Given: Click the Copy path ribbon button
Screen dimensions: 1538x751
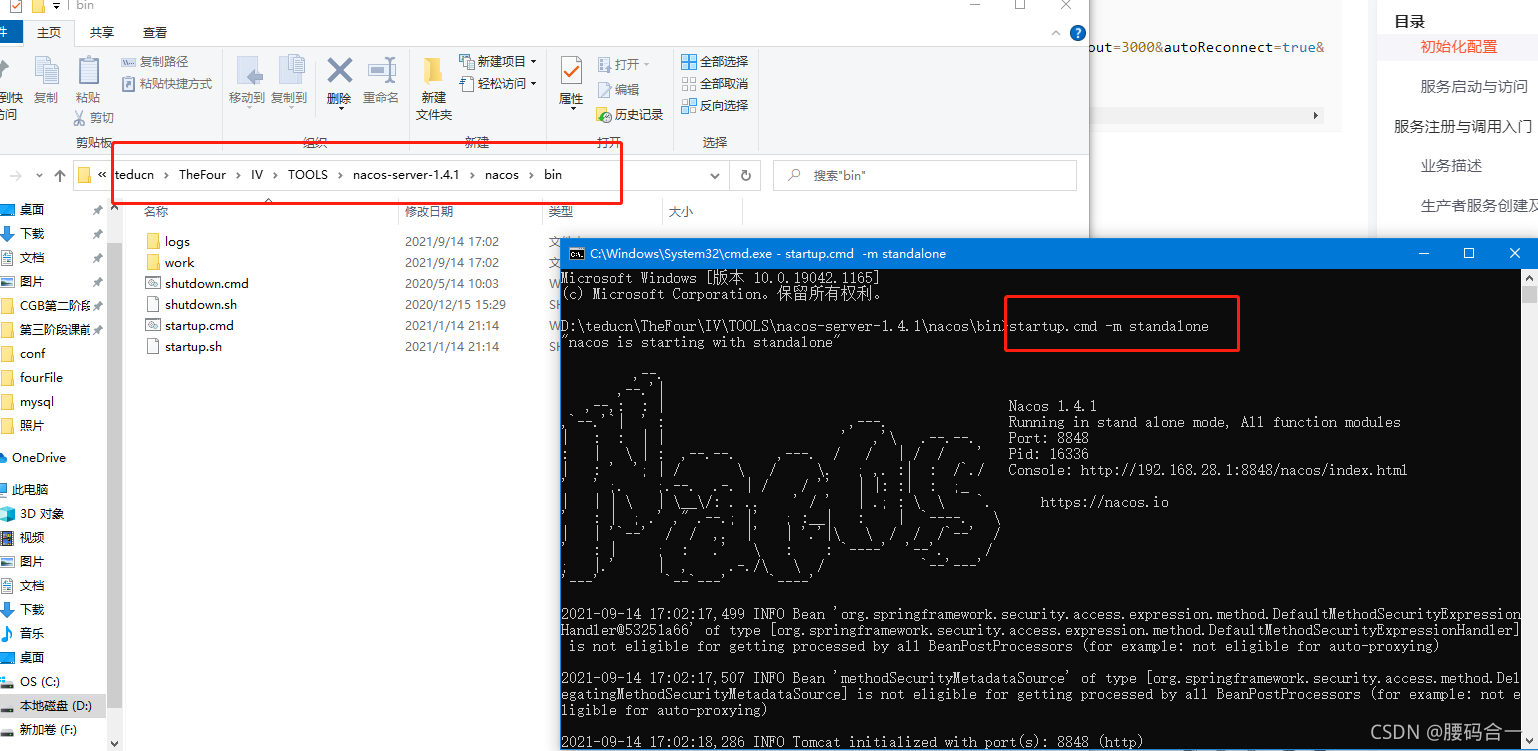Looking at the screenshot, I should (x=155, y=62).
